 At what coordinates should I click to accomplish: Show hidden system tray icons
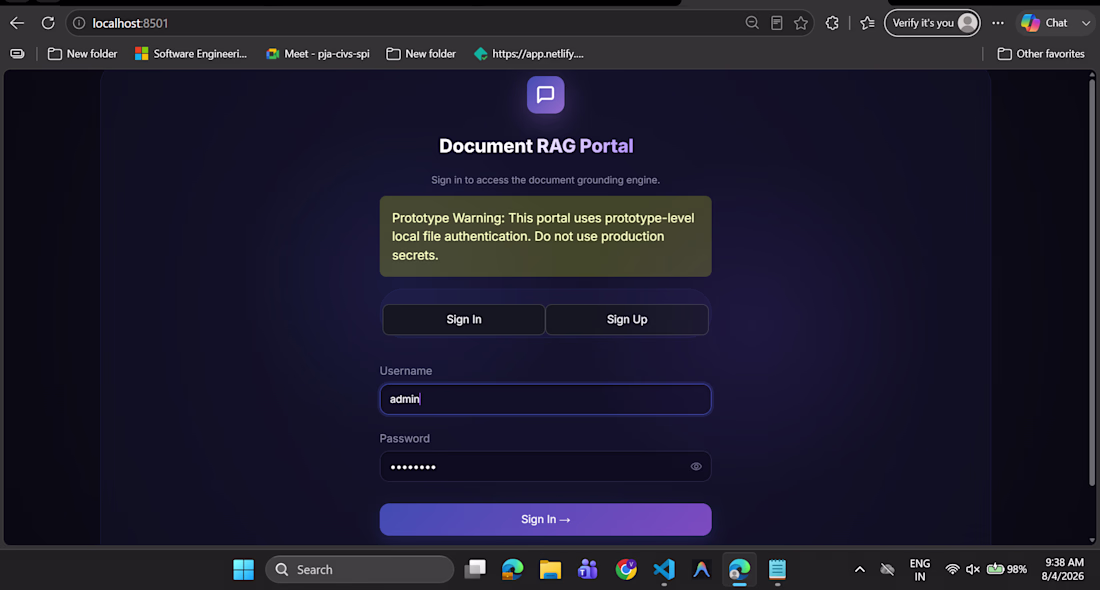859,570
